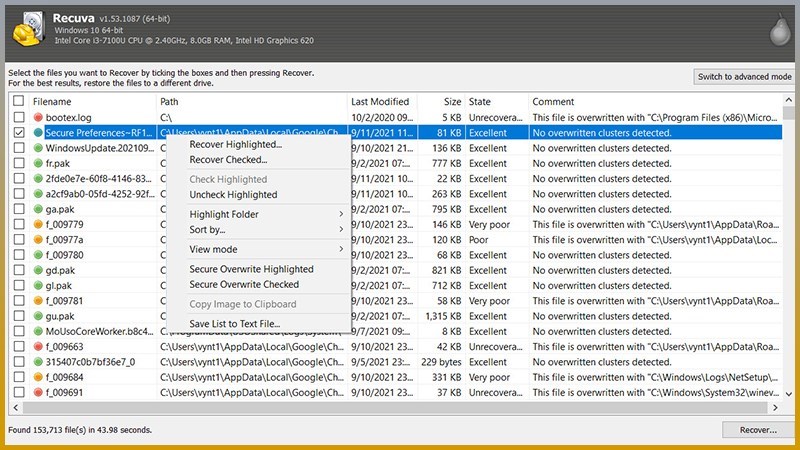Click Switch to advanced mode button
This screenshot has height=450, width=800.
[744, 77]
